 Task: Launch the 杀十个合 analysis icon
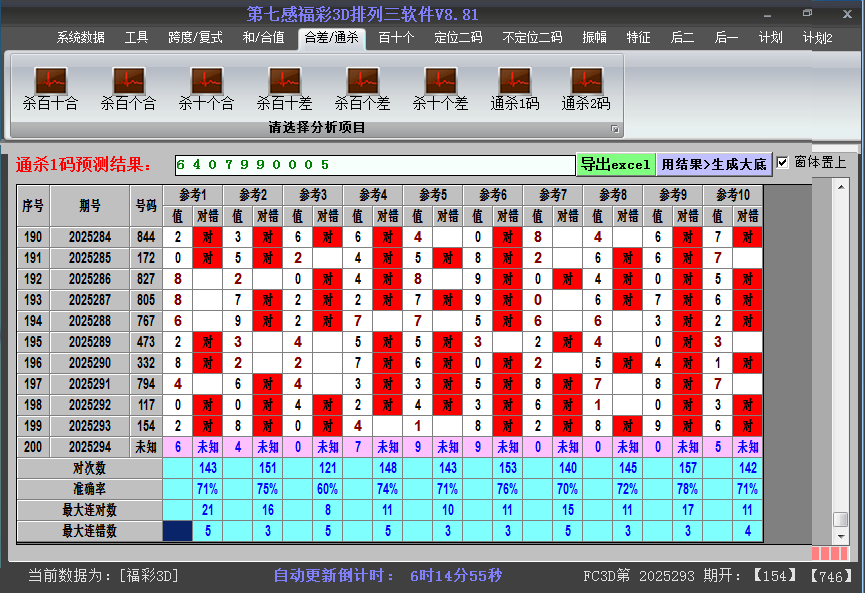[x=206, y=88]
